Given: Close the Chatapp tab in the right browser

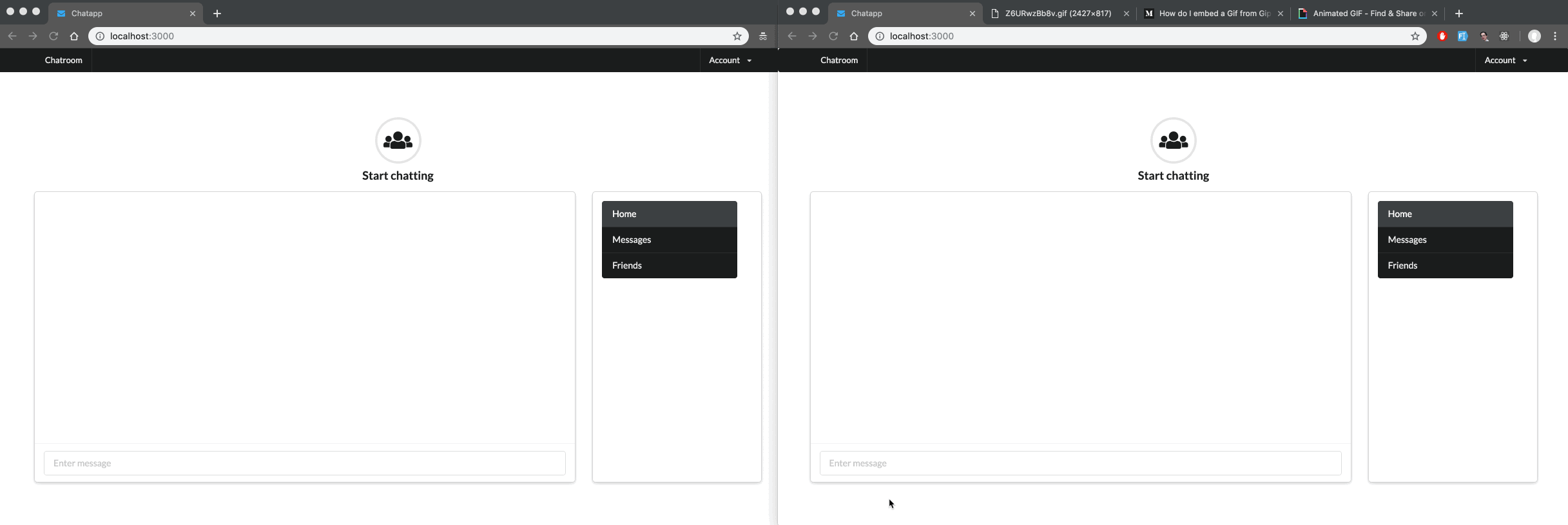Looking at the screenshot, I should coord(972,13).
